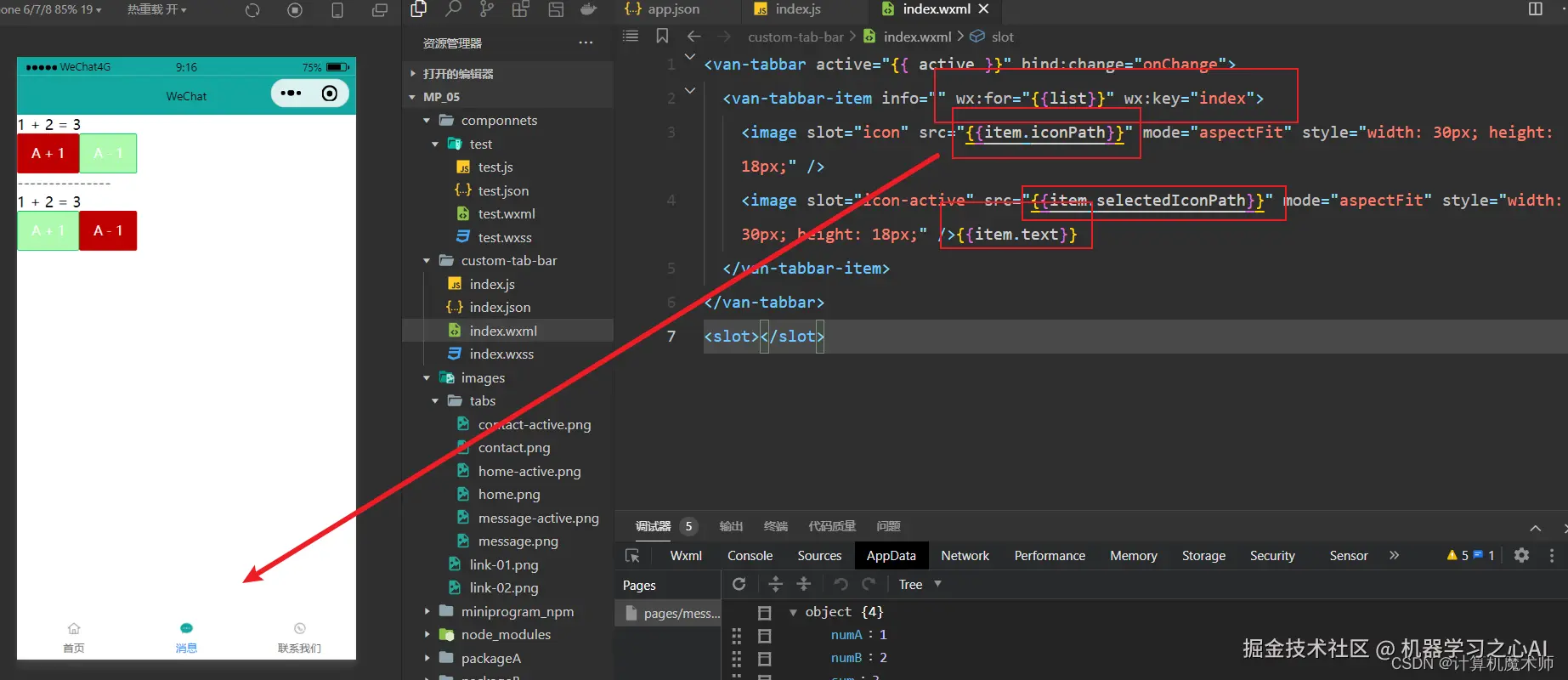Tap the red A + 1 button in the simulator
This screenshot has width=1568, height=680.
pos(48,154)
